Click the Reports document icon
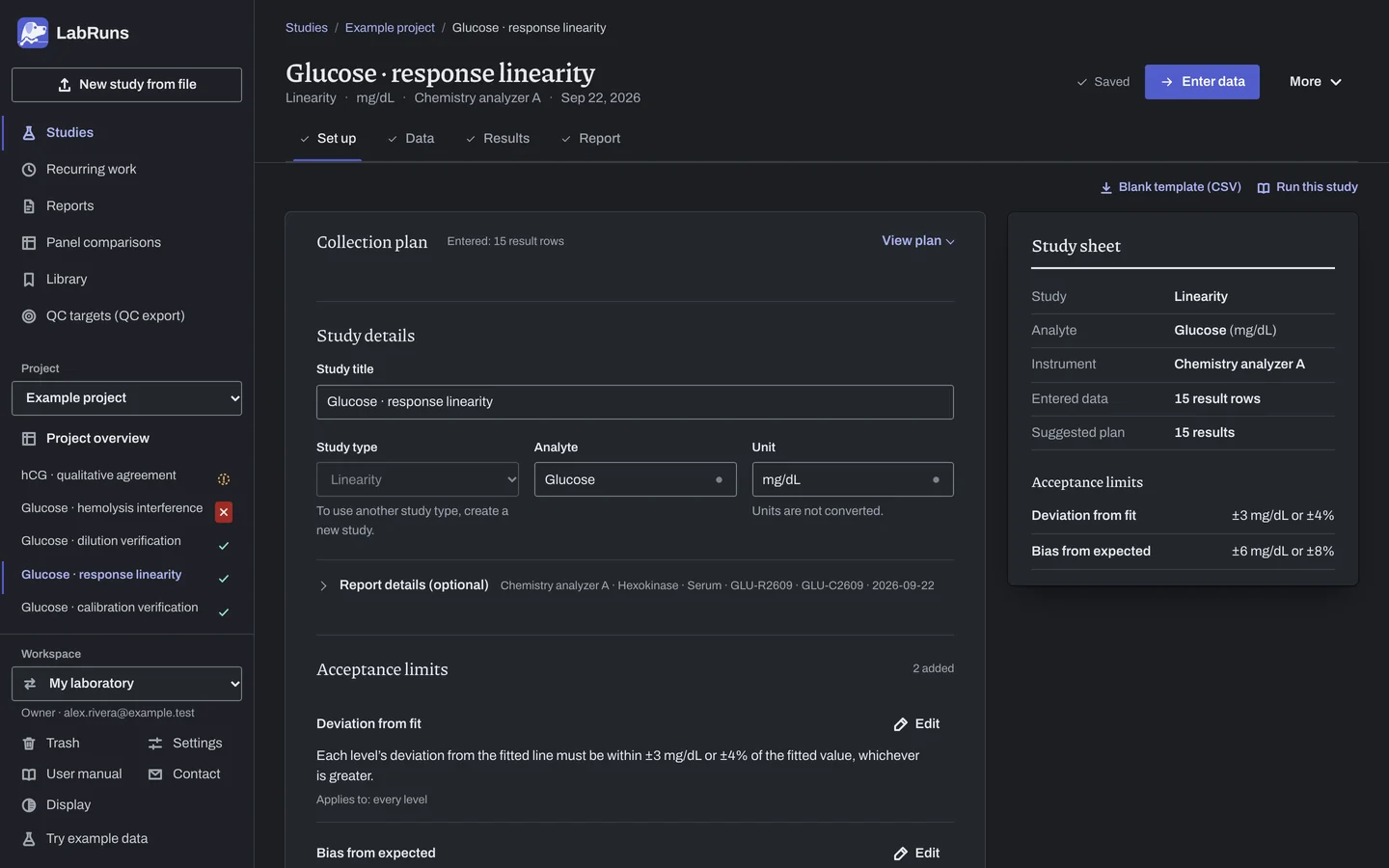 tap(29, 206)
